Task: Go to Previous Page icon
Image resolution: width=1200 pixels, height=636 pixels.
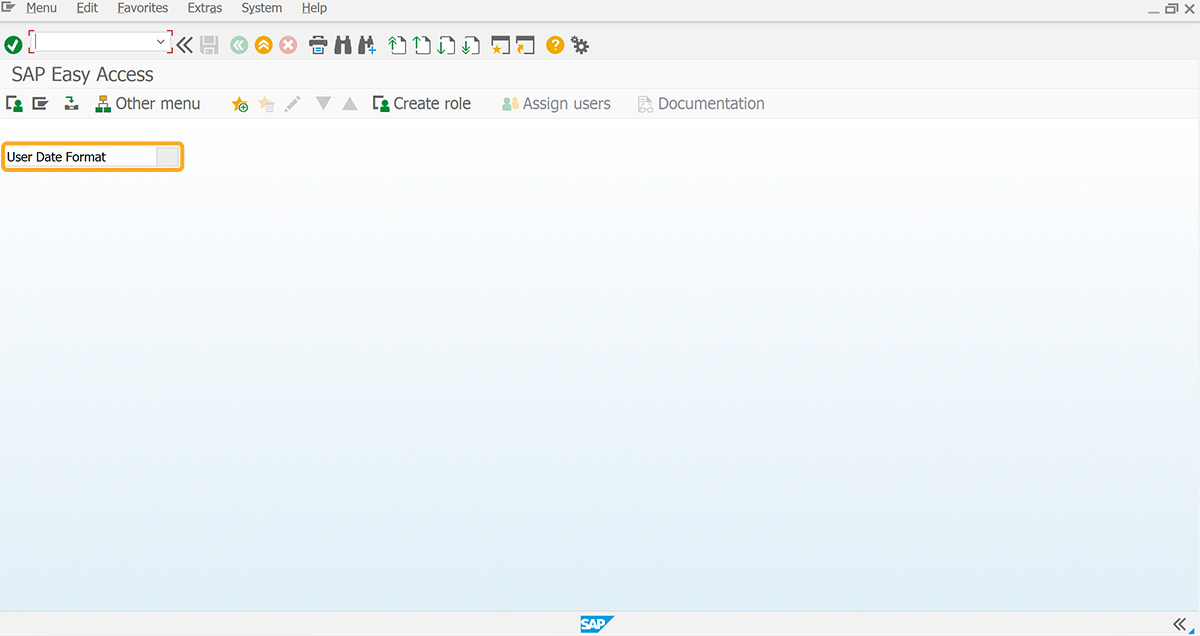Action: click(x=422, y=45)
